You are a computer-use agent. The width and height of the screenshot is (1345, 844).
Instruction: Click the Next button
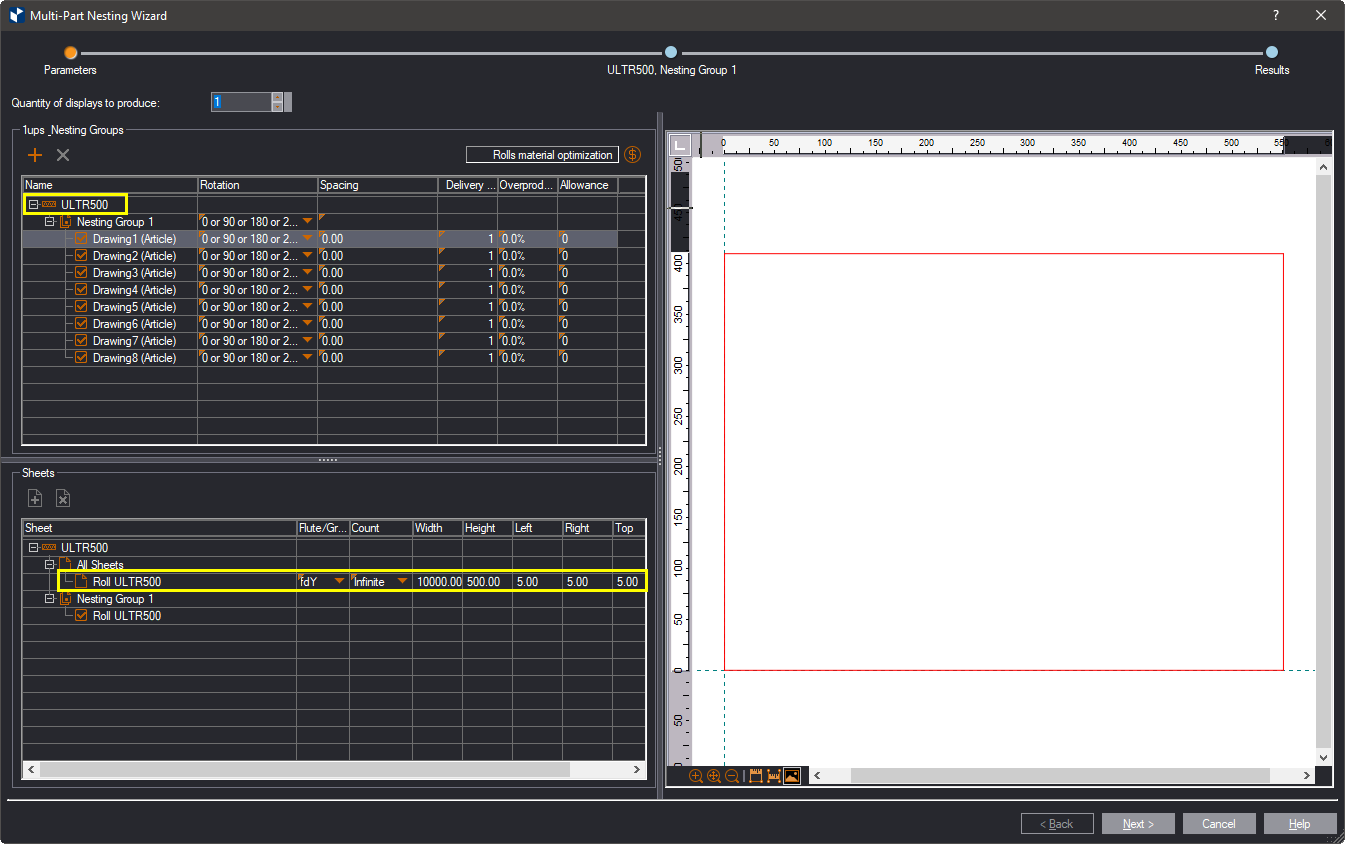tap(1138, 824)
